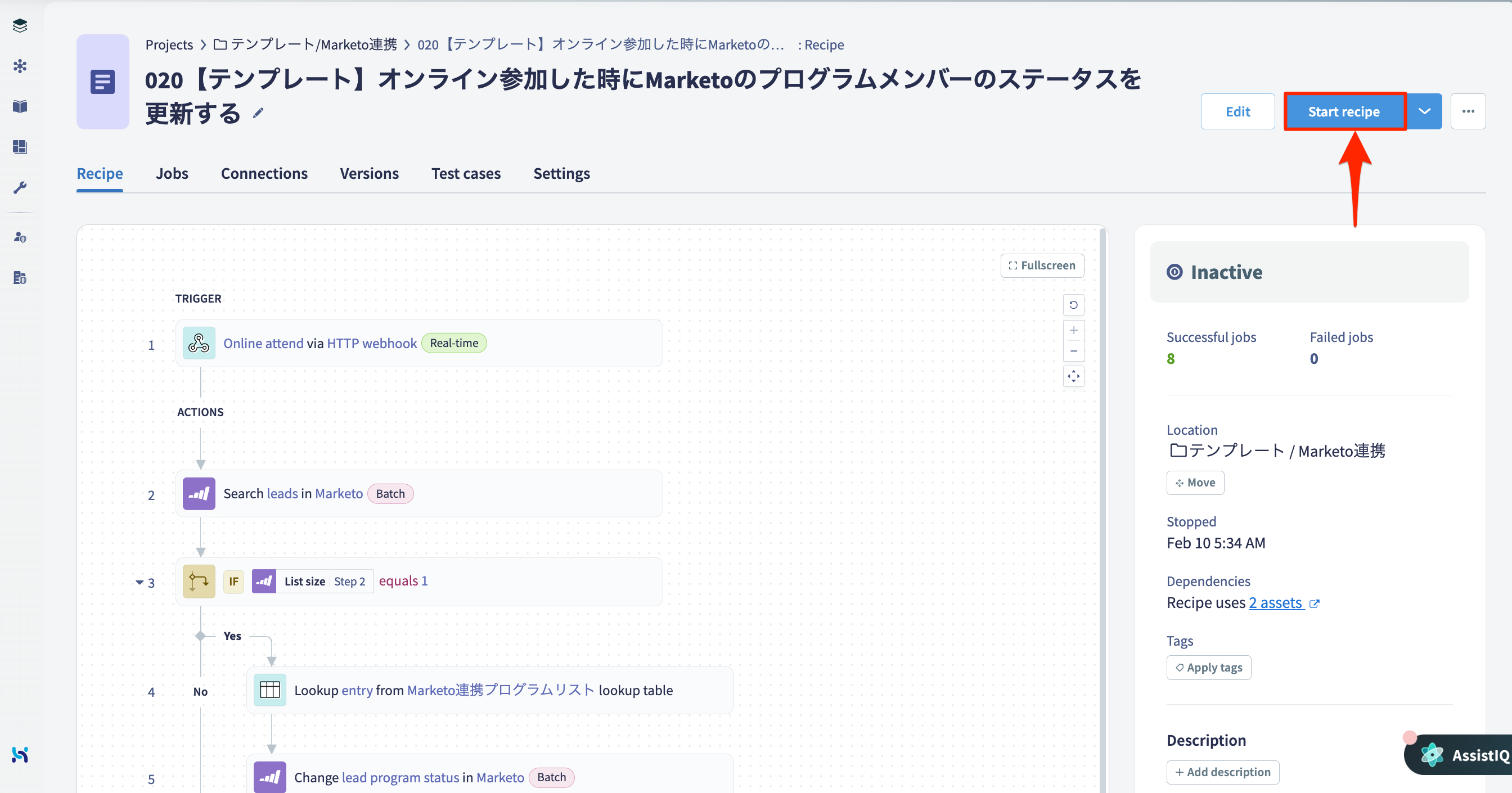The width and height of the screenshot is (1512, 793).
Task: Collapse step 3 with its triangle expander
Action: point(139,582)
